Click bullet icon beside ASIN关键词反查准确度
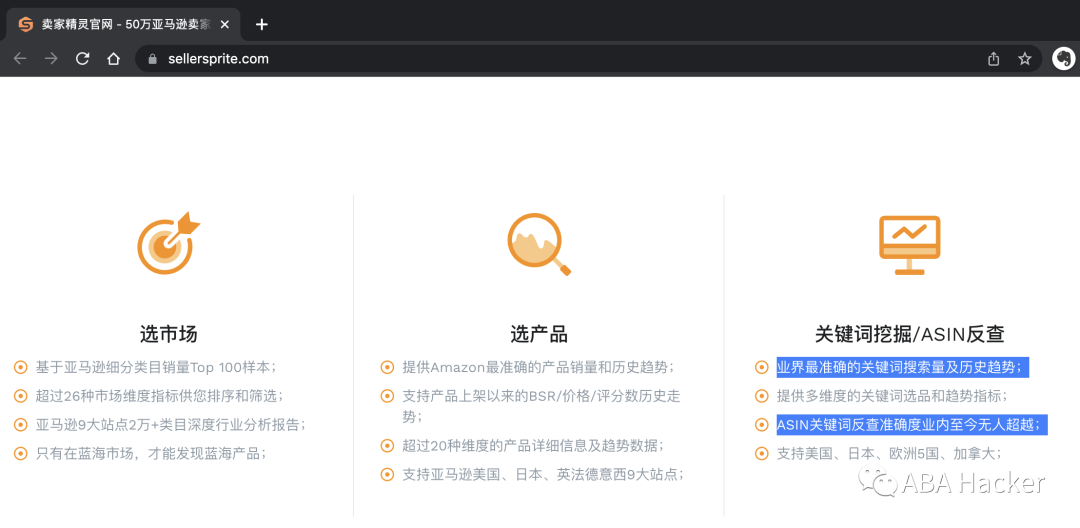Image resolution: width=1080 pixels, height=528 pixels. (x=761, y=425)
